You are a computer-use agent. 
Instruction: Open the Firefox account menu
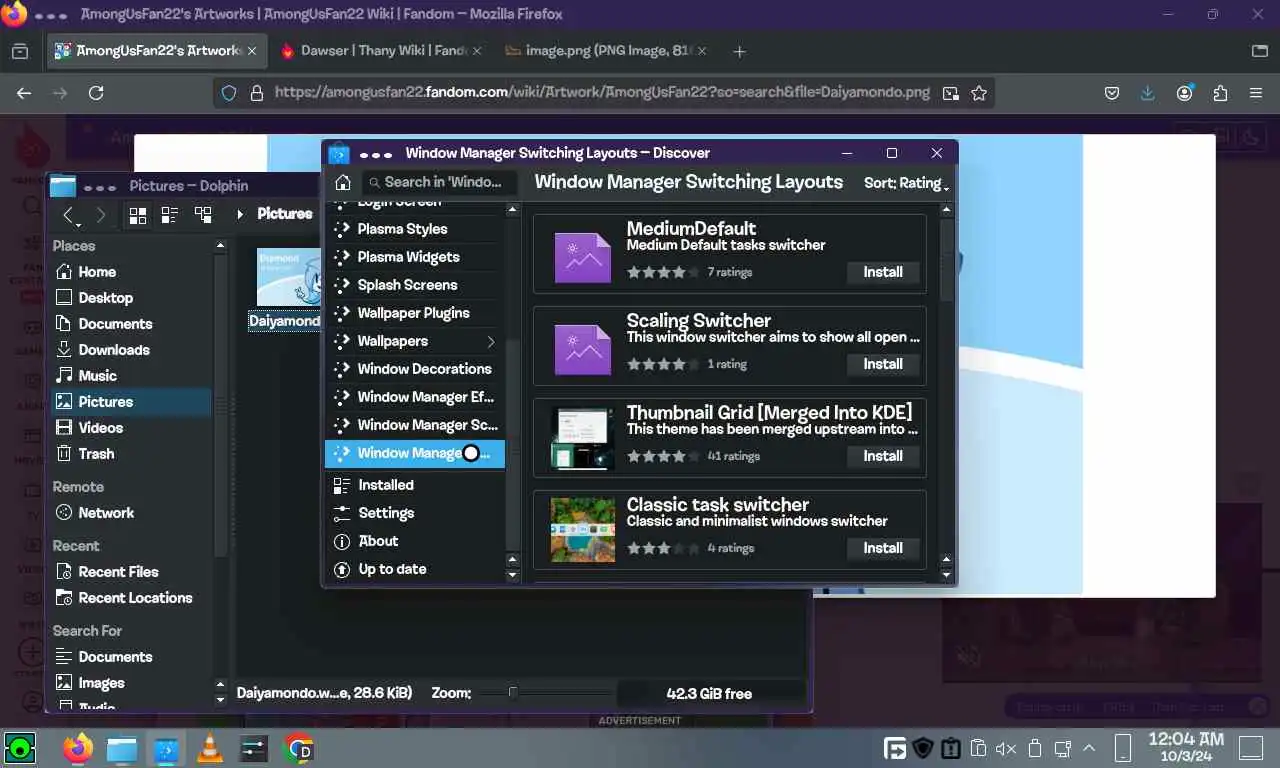(x=1185, y=93)
